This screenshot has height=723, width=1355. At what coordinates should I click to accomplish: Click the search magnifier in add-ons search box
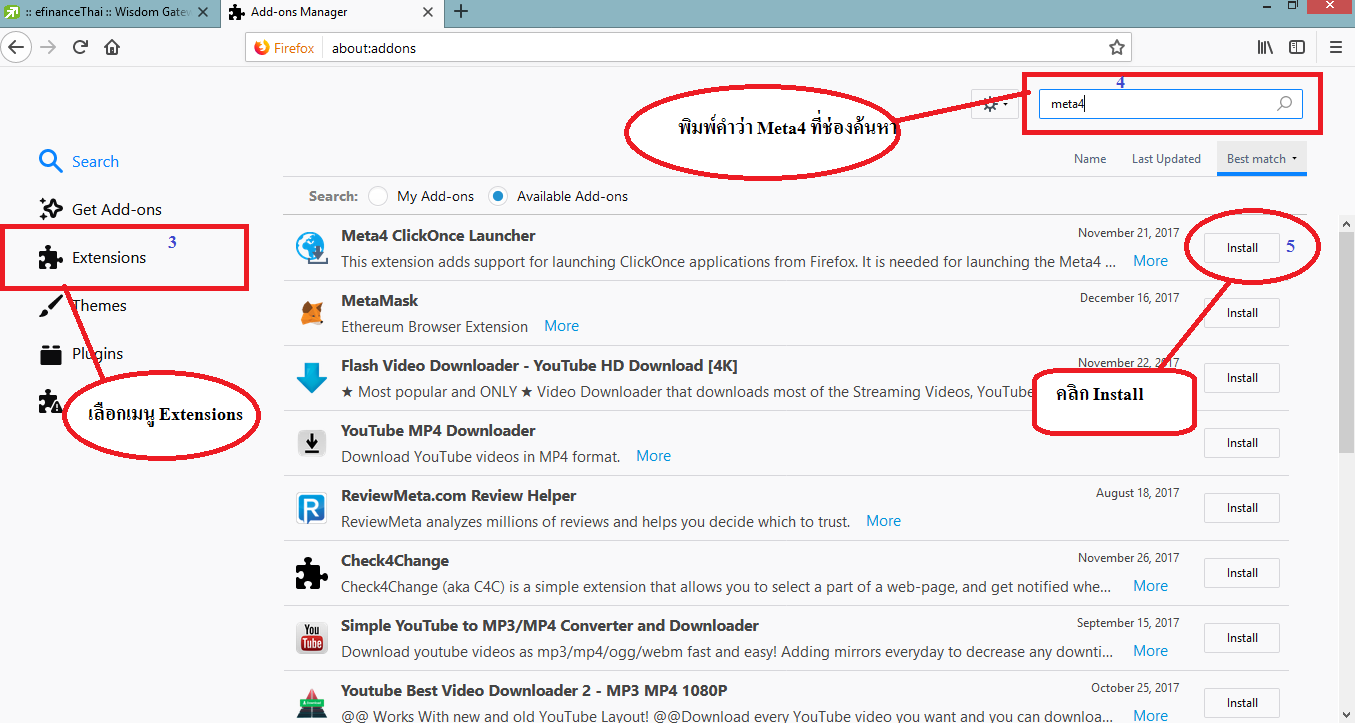[x=1285, y=104]
